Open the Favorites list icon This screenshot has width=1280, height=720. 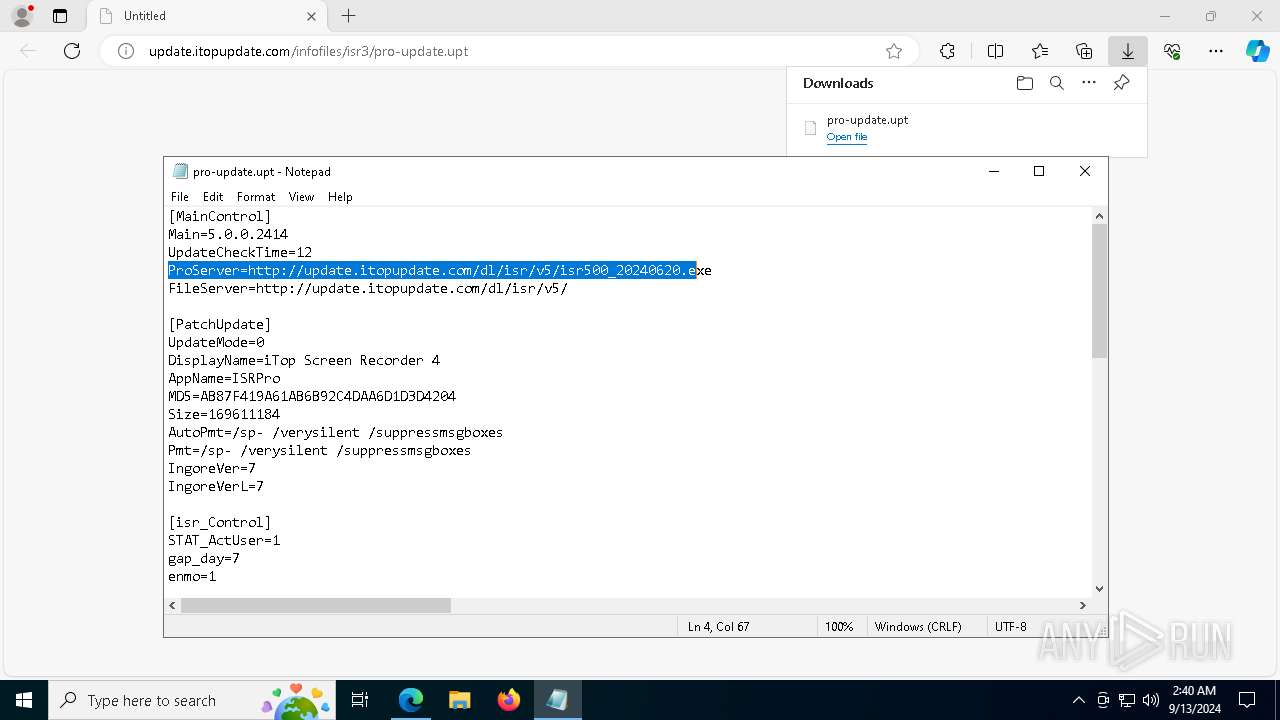coord(1040,51)
